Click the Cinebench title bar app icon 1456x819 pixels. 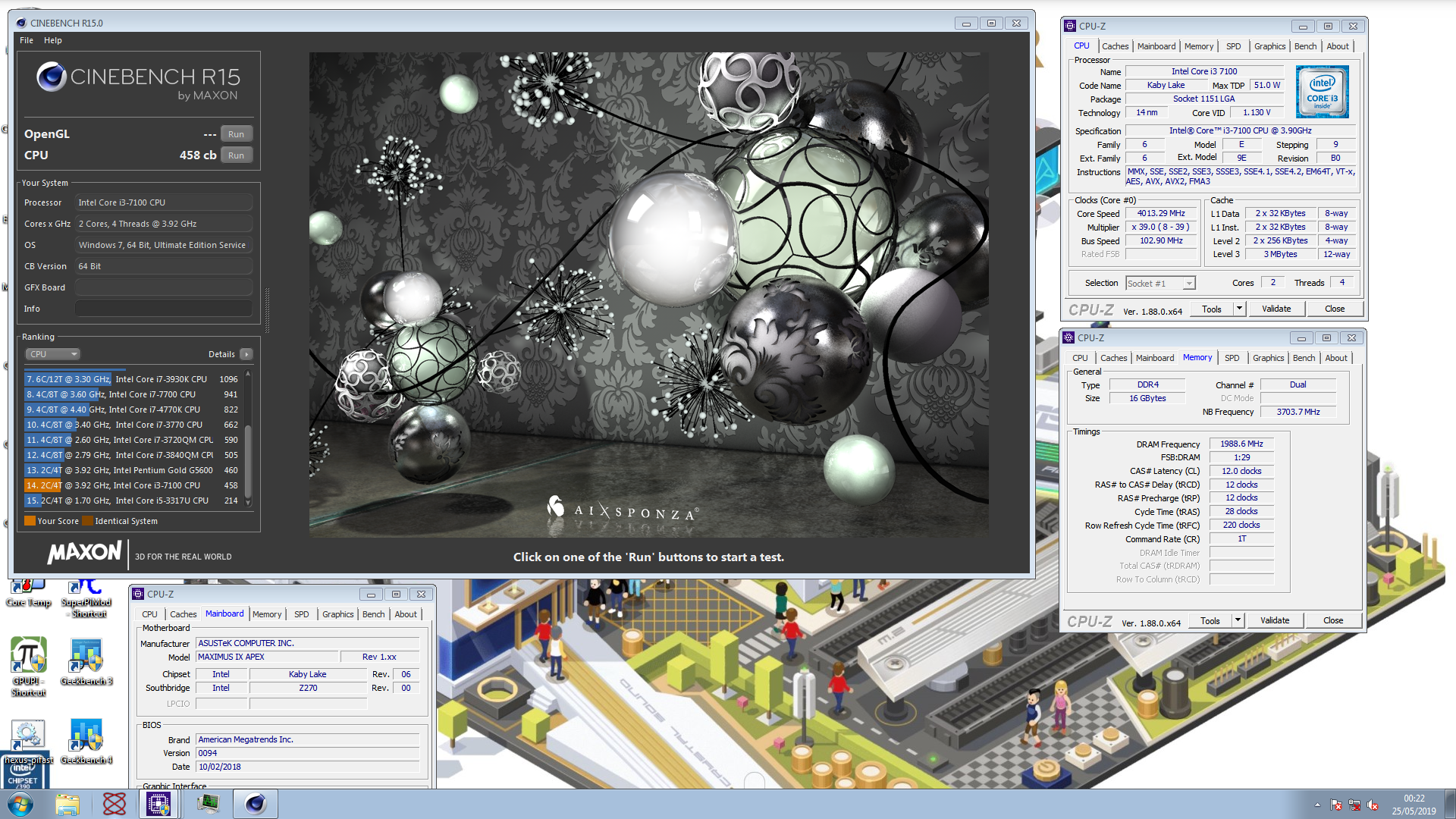tap(21, 23)
